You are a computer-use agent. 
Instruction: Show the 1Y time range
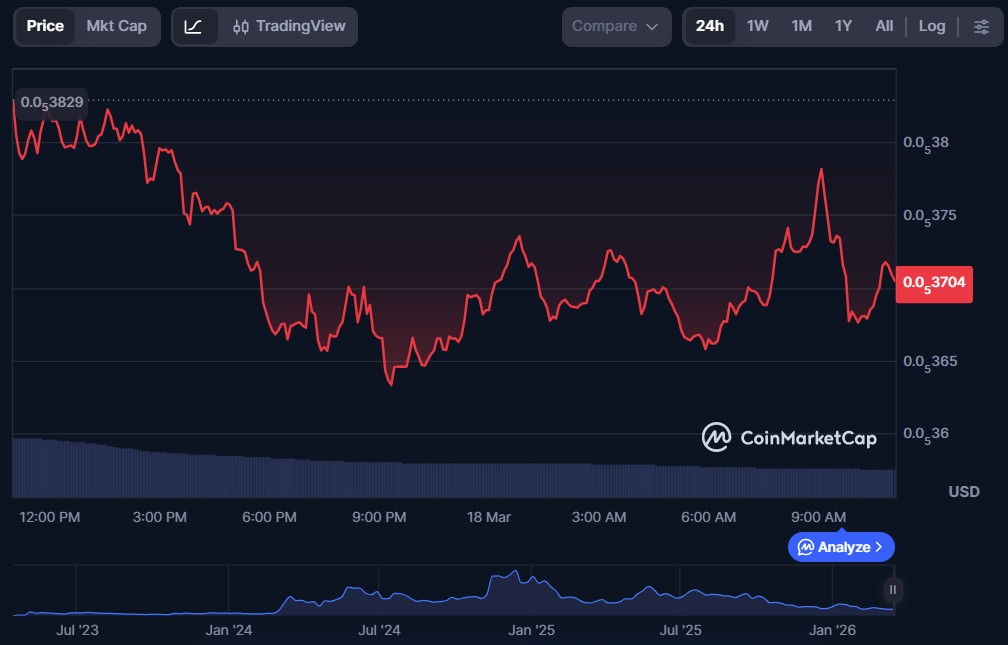click(843, 26)
